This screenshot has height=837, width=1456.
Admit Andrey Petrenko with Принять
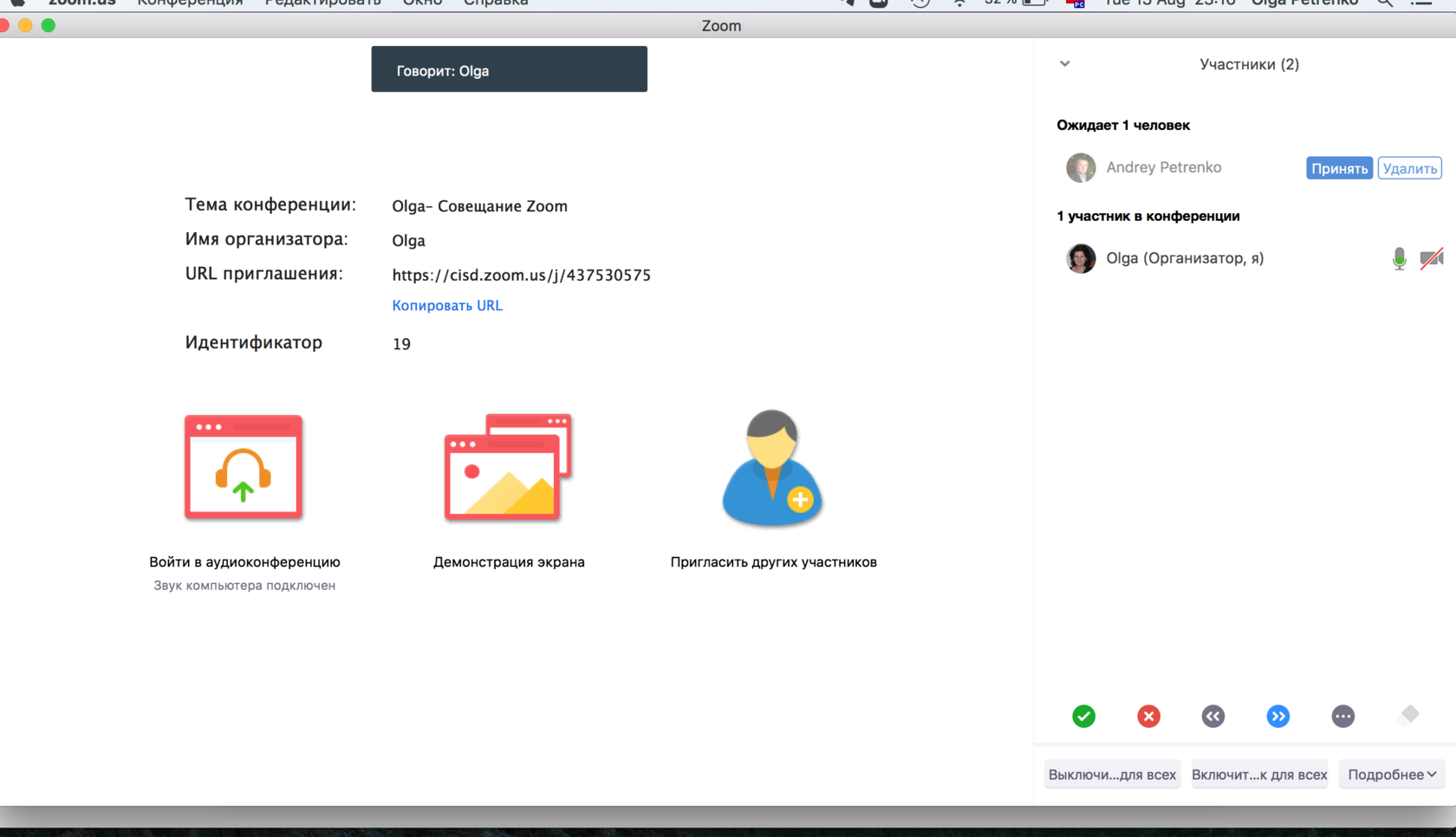[x=1339, y=168]
